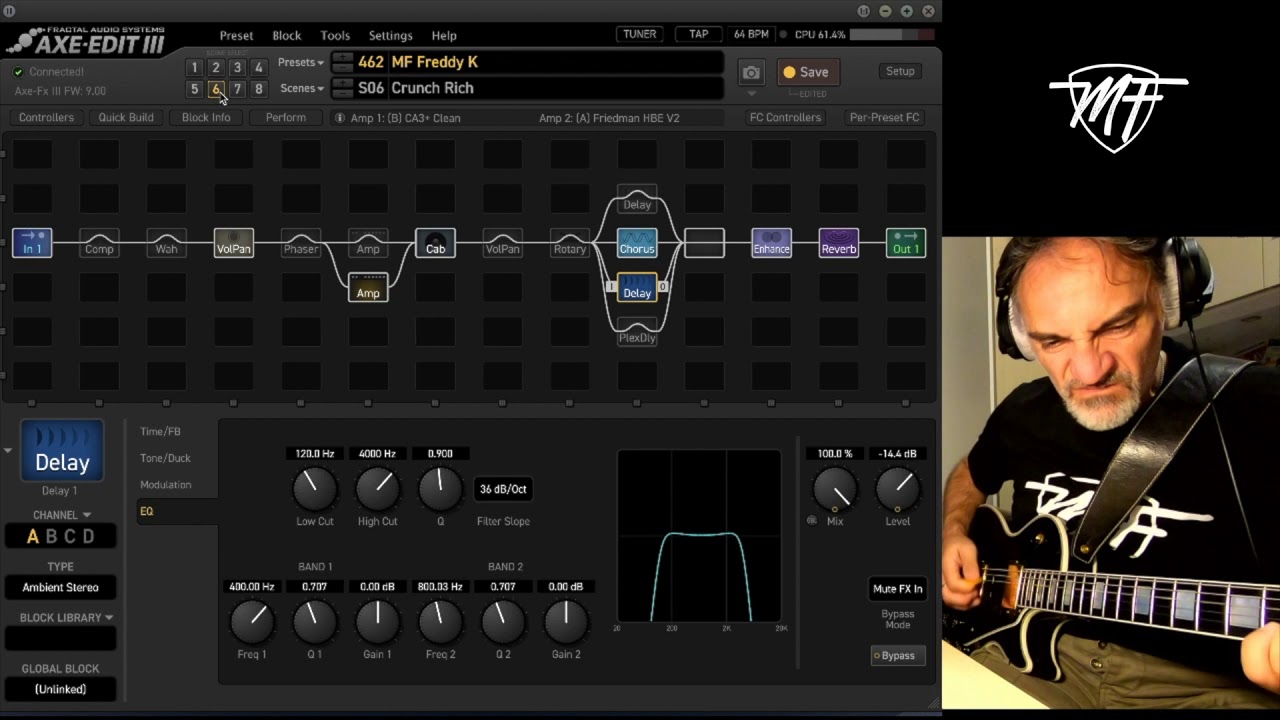1280x720 pixels.
Task: Select the Phaser block
Action: click(300, 243)
